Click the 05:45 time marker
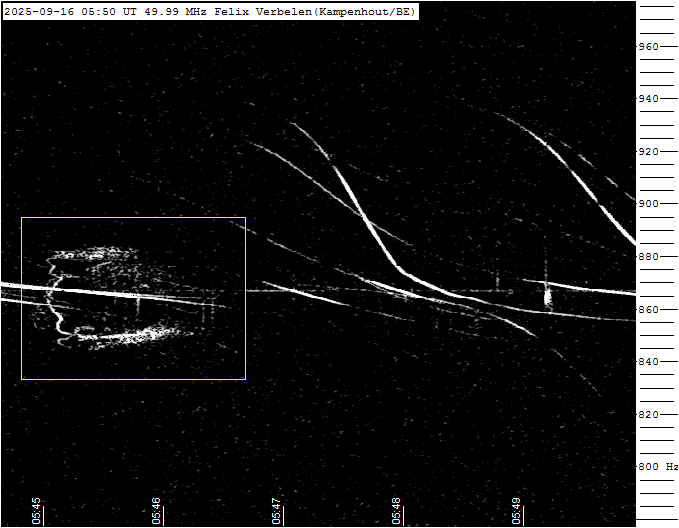 (37, 510)
